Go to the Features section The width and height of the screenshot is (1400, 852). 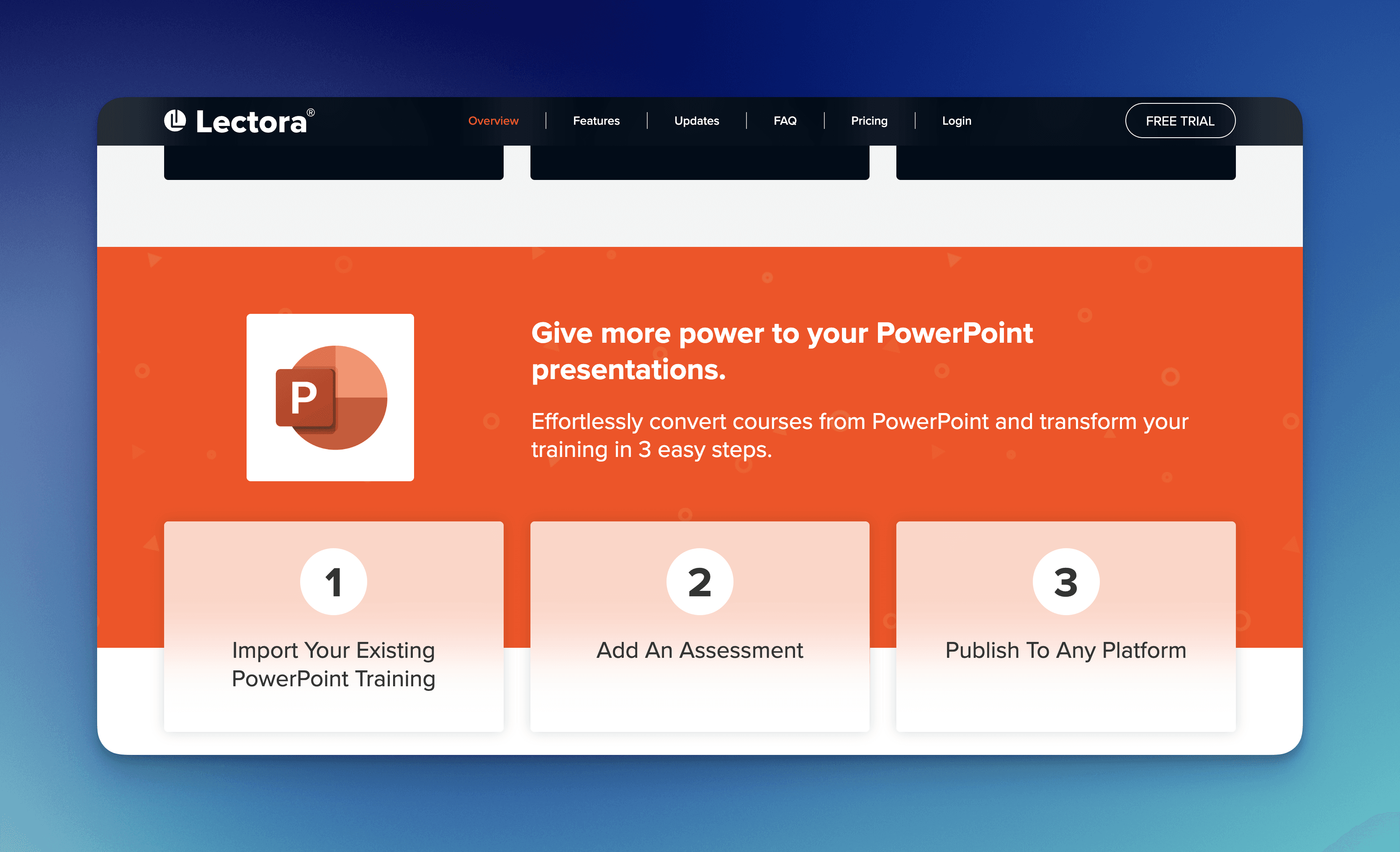pos(596,121)
